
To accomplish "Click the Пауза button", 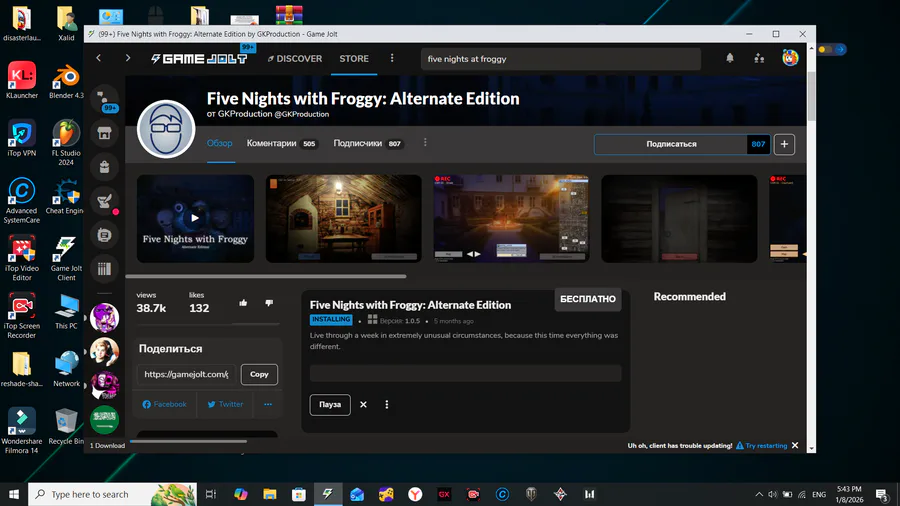I will click(330, 404).
